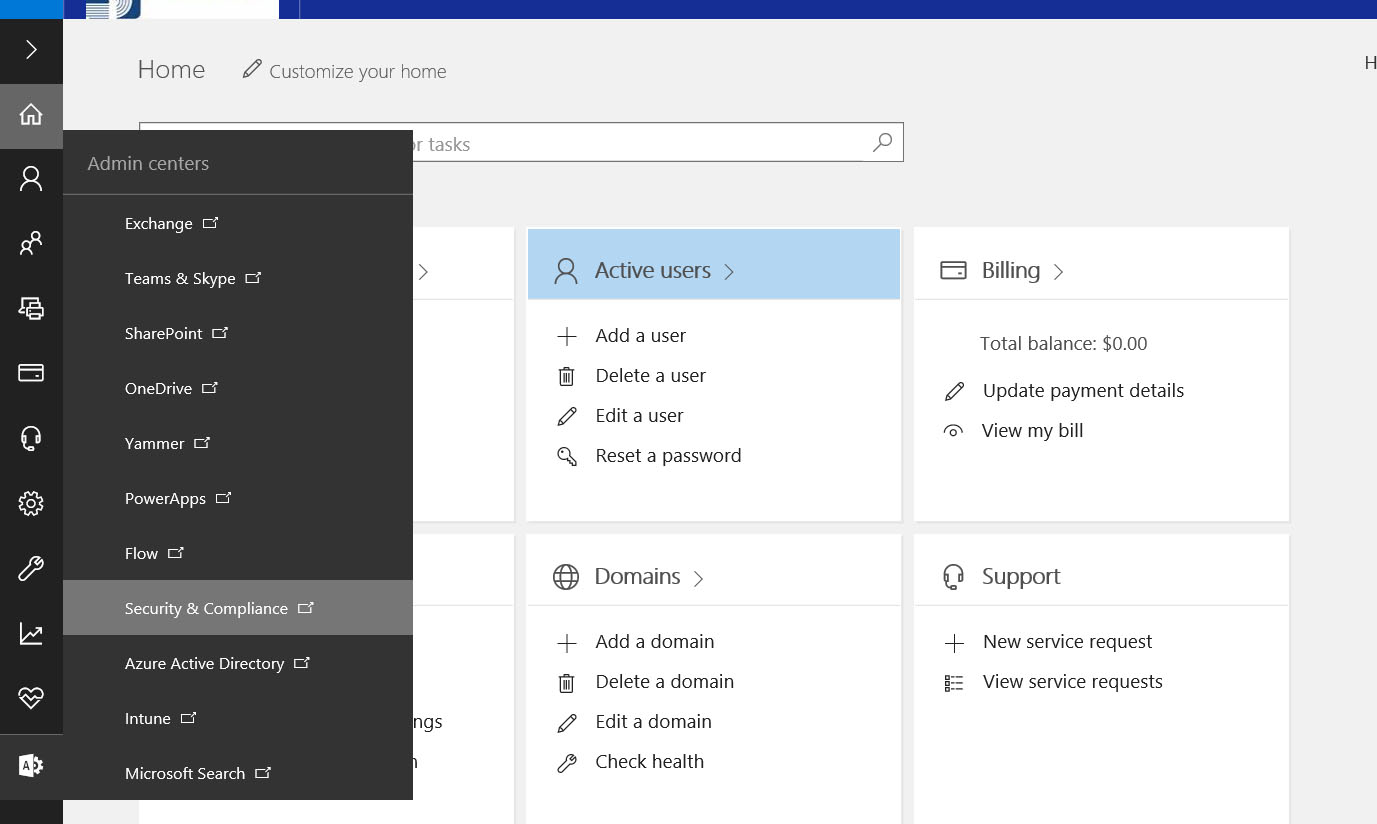Click Customize your home link
The width and height of the screenshot is (1377, 824).
[358, 72]
